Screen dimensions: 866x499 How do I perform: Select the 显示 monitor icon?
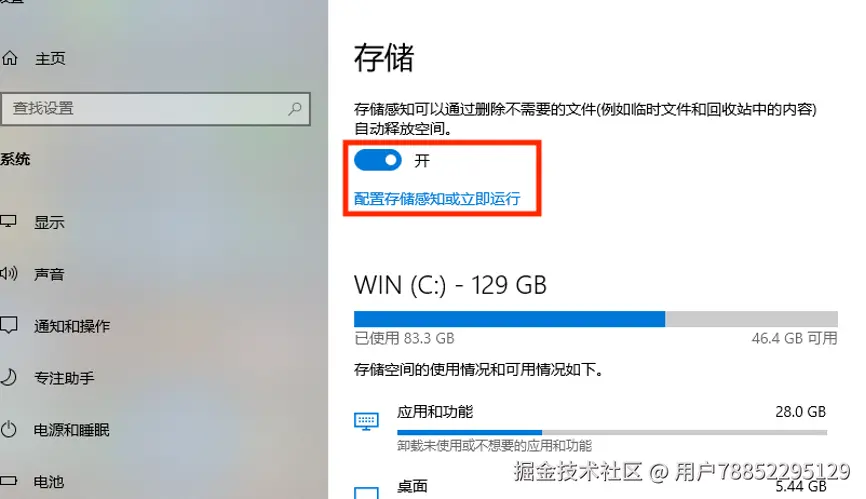tap(8, 222)
